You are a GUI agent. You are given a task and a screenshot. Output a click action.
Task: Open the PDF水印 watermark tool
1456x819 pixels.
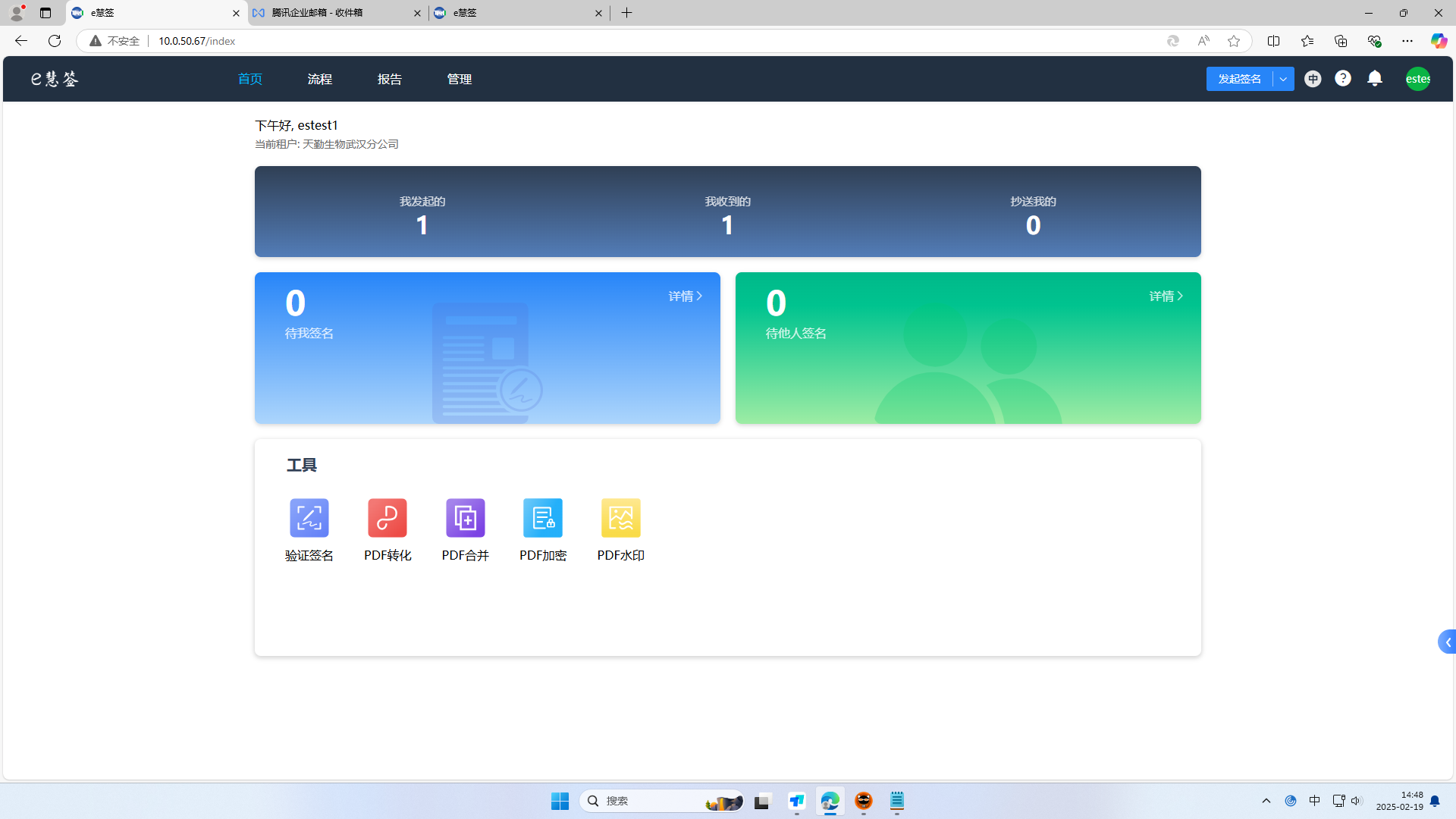click(620, 519)
